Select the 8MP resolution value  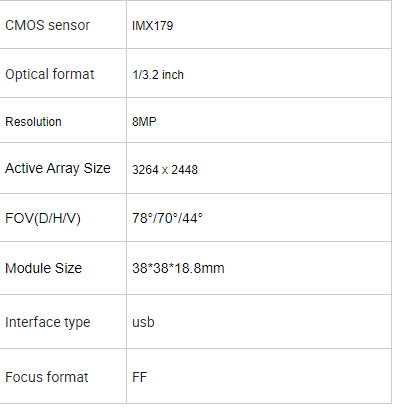144,121
